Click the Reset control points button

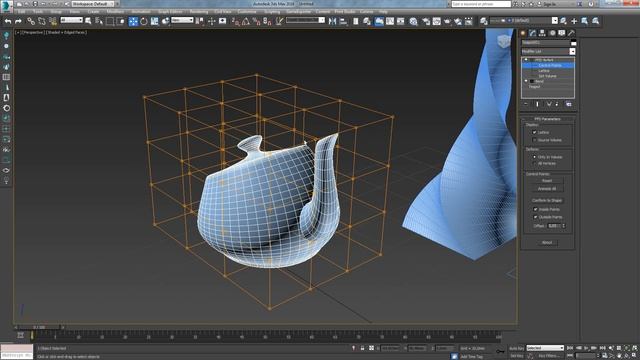pos(547,181)
